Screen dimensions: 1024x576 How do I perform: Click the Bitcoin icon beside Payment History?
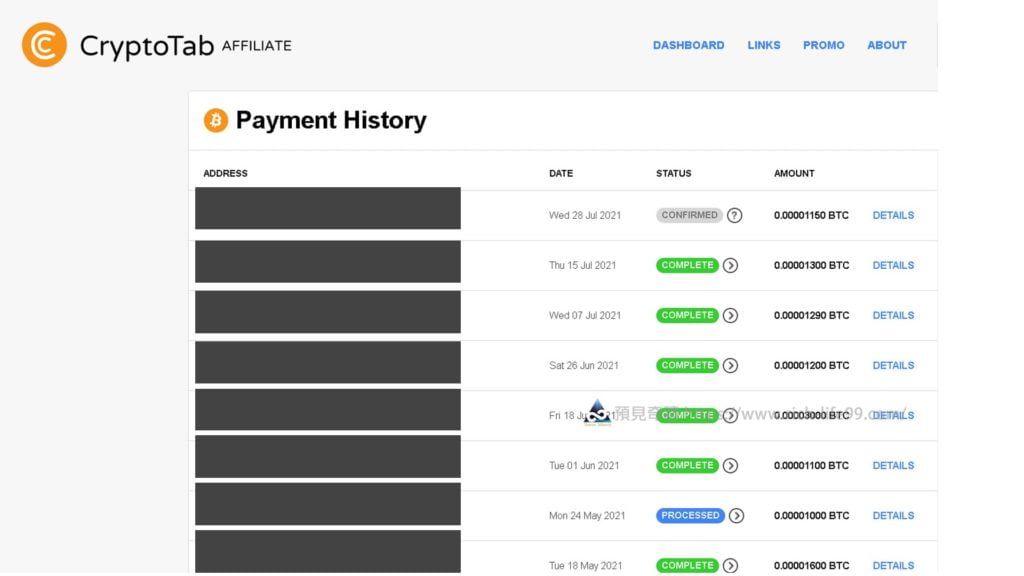[x=216, y=120]
